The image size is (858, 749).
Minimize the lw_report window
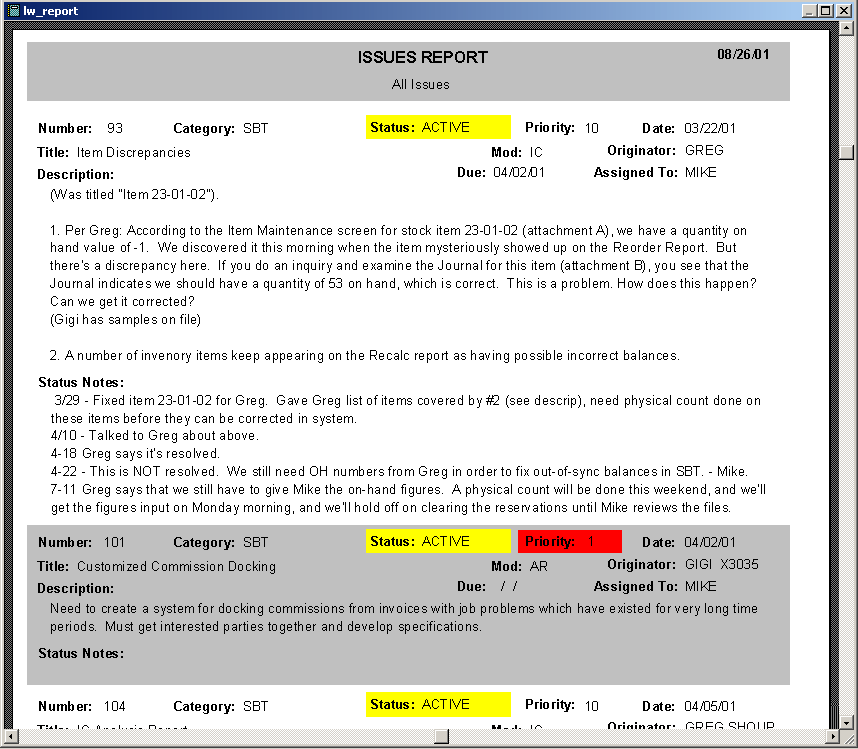[810, 11]
